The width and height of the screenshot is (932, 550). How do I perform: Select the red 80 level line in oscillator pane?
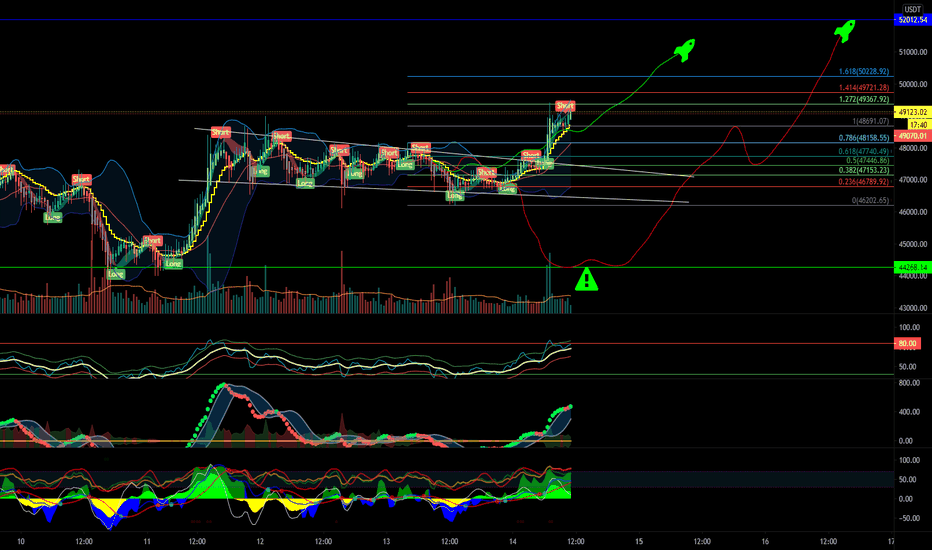coord(446,344)
